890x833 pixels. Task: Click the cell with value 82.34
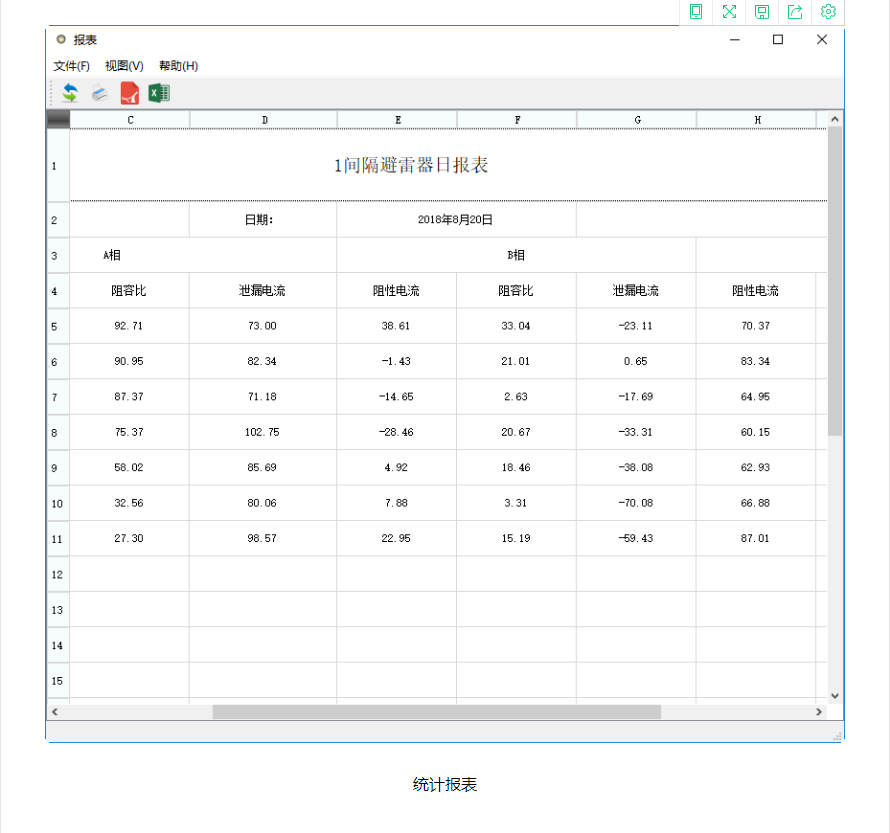[x=263, y=361]
